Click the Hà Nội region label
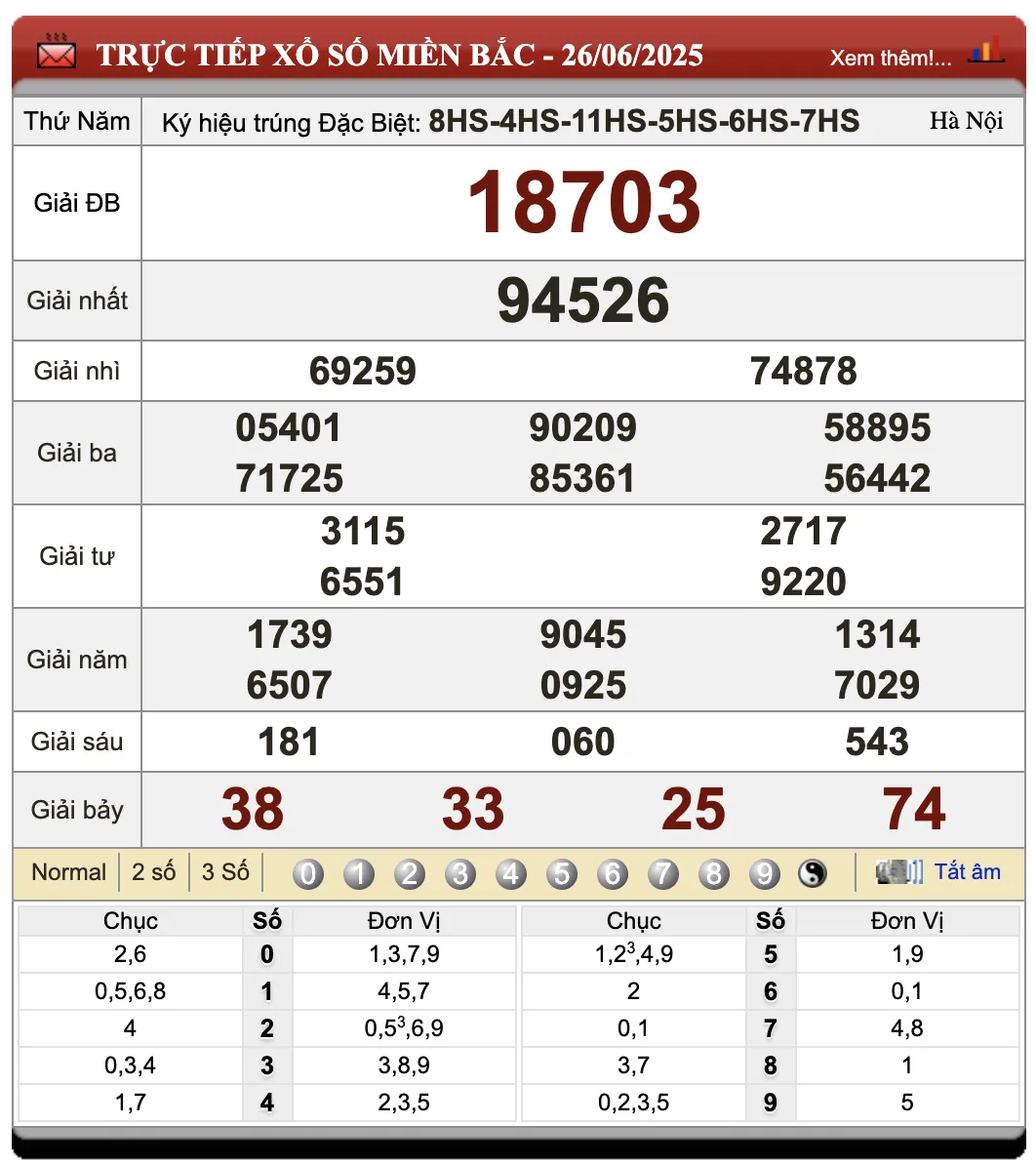The width and height of the screenshot is (1036, 1165). pos(970,121)
